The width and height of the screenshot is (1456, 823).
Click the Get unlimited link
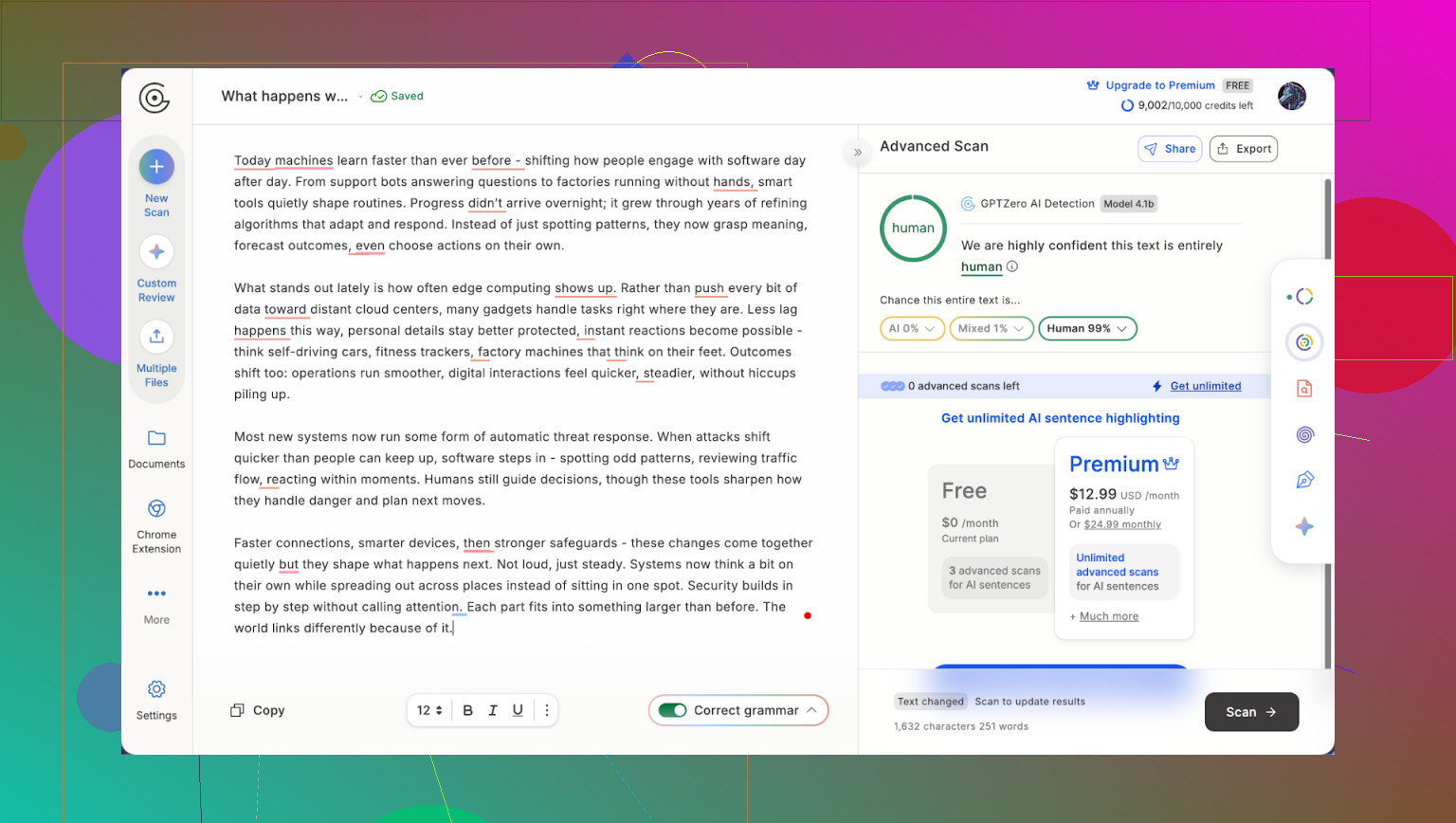pos(1205,386)
